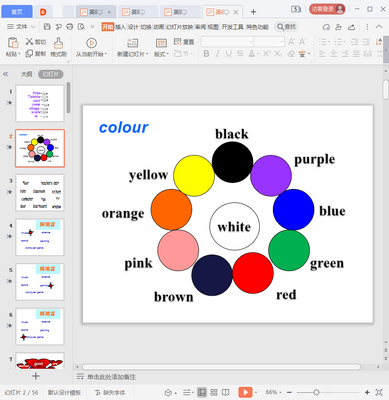The image size is (389, 400).
Task: Click the Paste clipboard icon
Action: coord(13,43)
